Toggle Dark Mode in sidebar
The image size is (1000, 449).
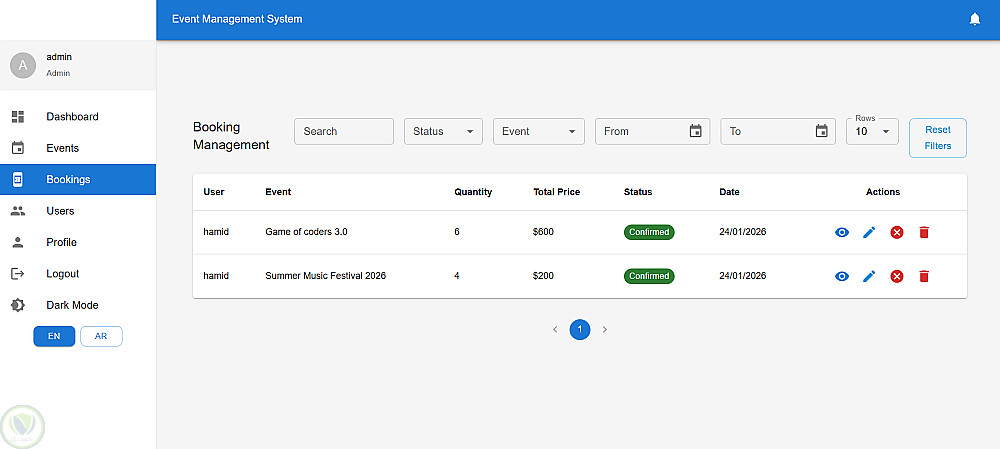[72, 305]
